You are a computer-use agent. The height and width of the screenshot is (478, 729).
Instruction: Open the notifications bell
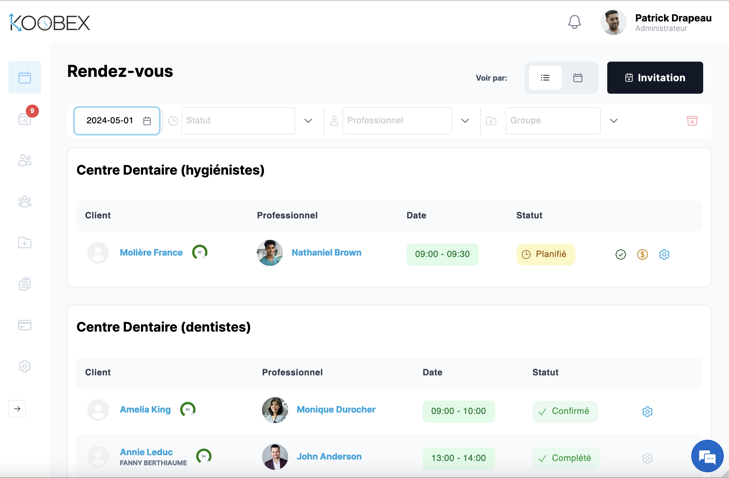coord(574,22)
